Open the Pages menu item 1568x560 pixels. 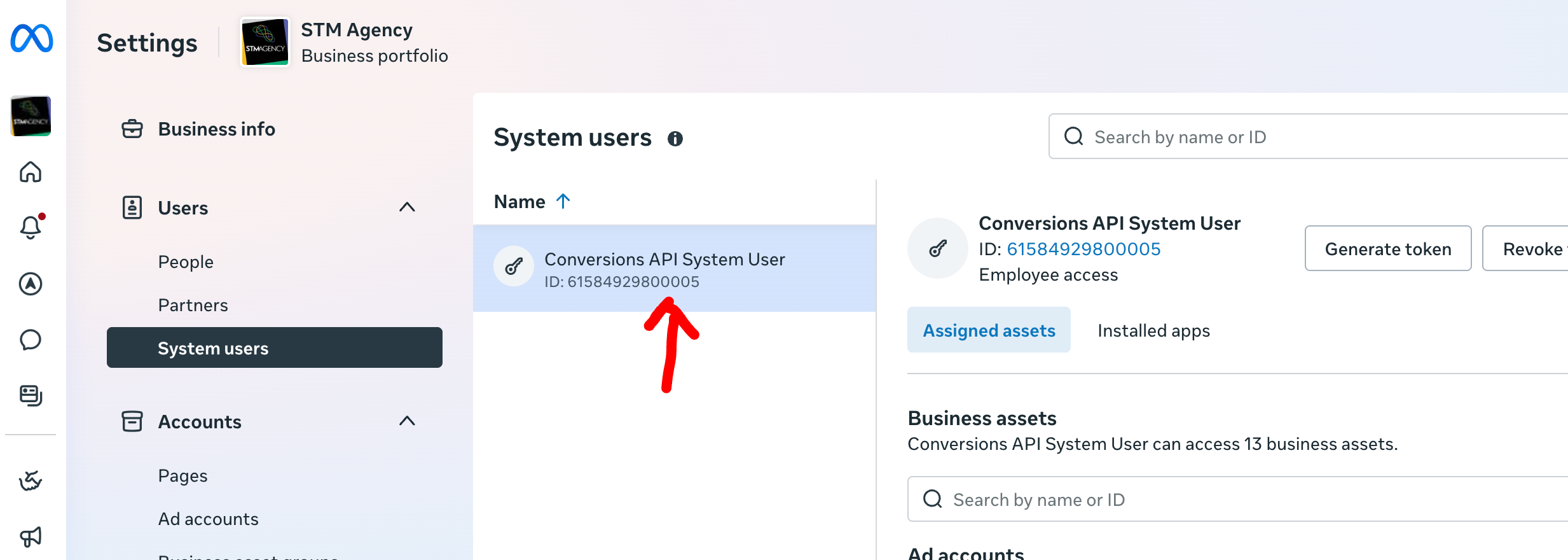point(182,476)
